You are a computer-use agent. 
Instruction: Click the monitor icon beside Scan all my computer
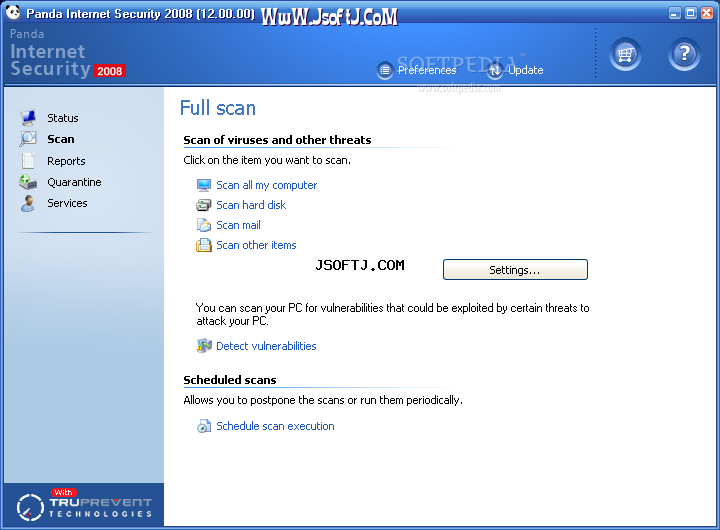203,185
